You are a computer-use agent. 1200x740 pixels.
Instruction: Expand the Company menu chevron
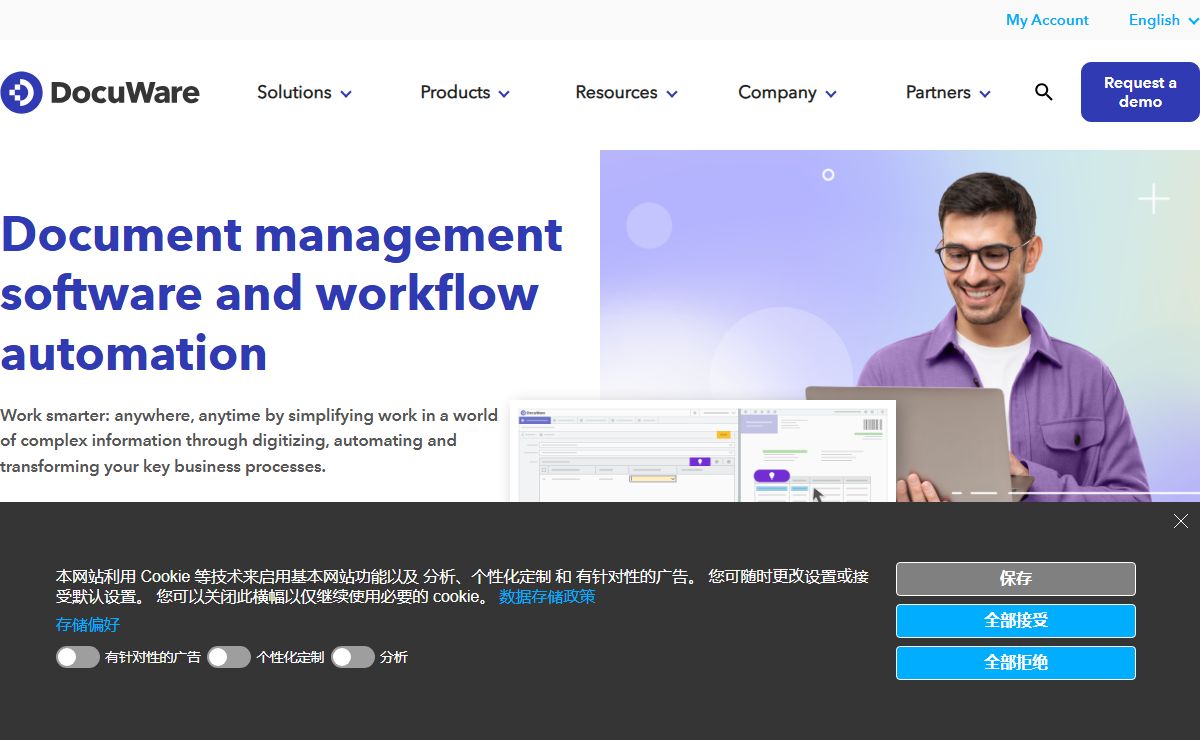830,94
